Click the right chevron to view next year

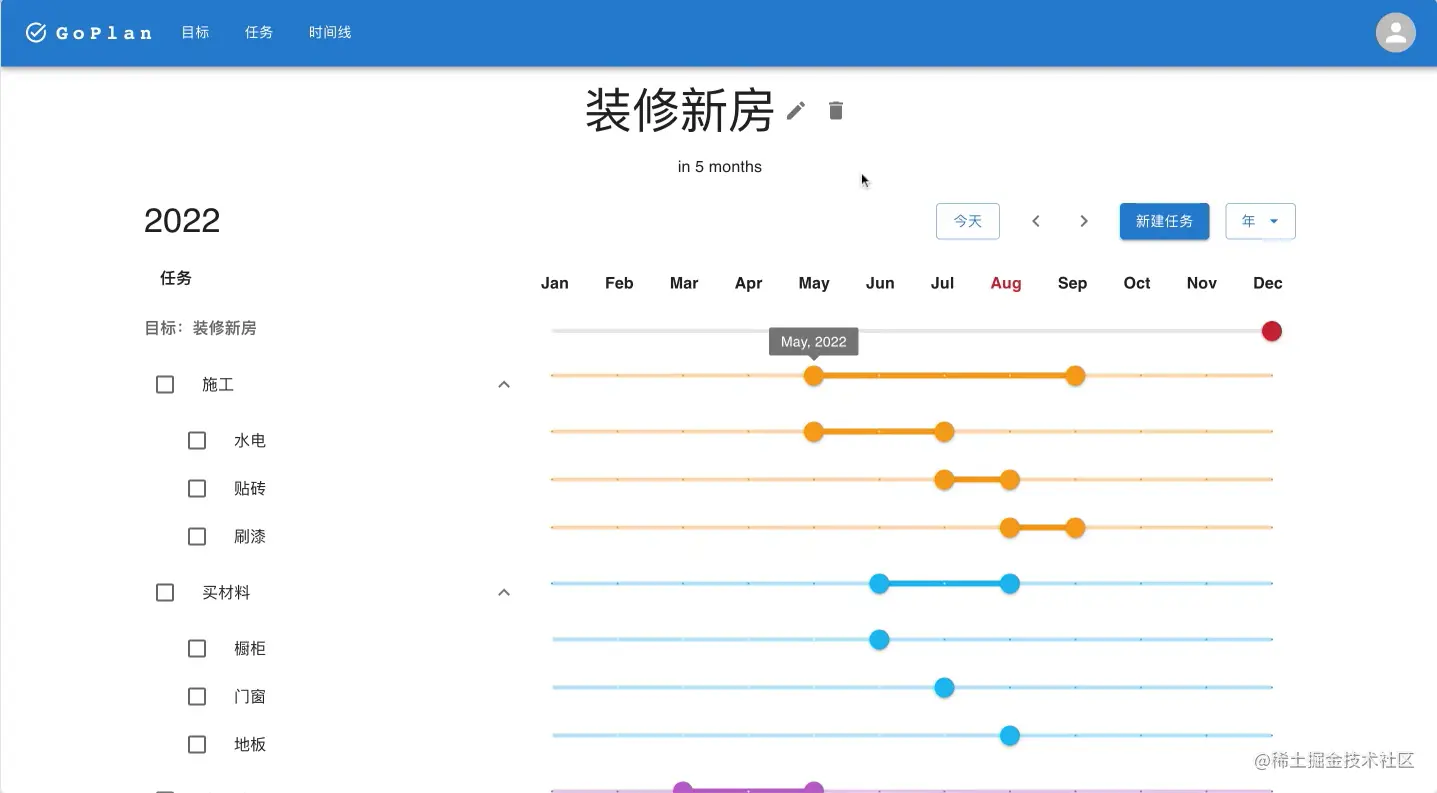1084,221
